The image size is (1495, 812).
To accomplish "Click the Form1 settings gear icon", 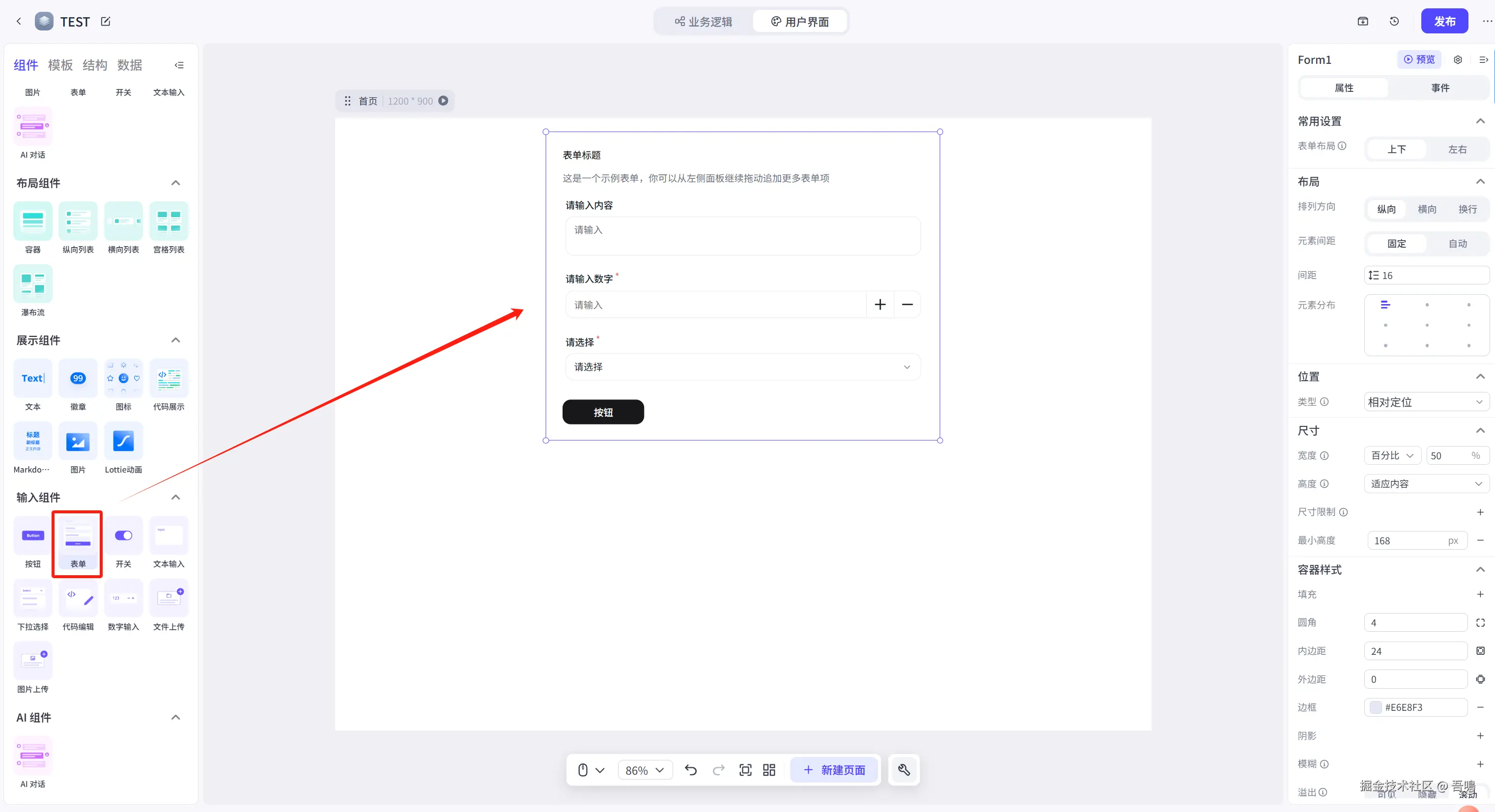I will pos(1457,60).
